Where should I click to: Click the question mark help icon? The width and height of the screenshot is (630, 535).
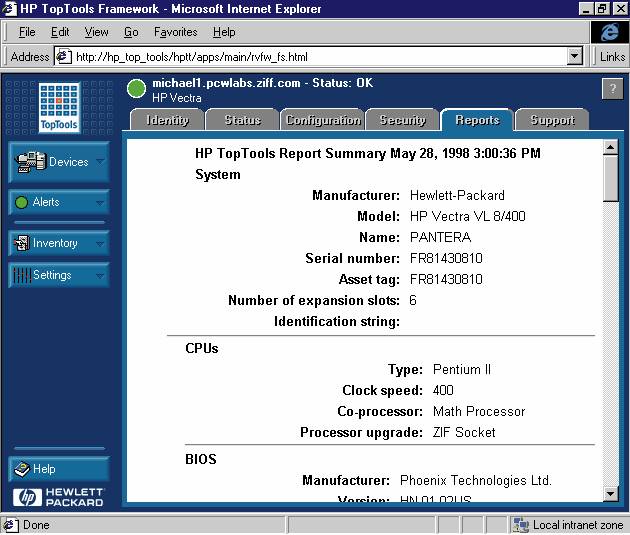pos(612,89)
